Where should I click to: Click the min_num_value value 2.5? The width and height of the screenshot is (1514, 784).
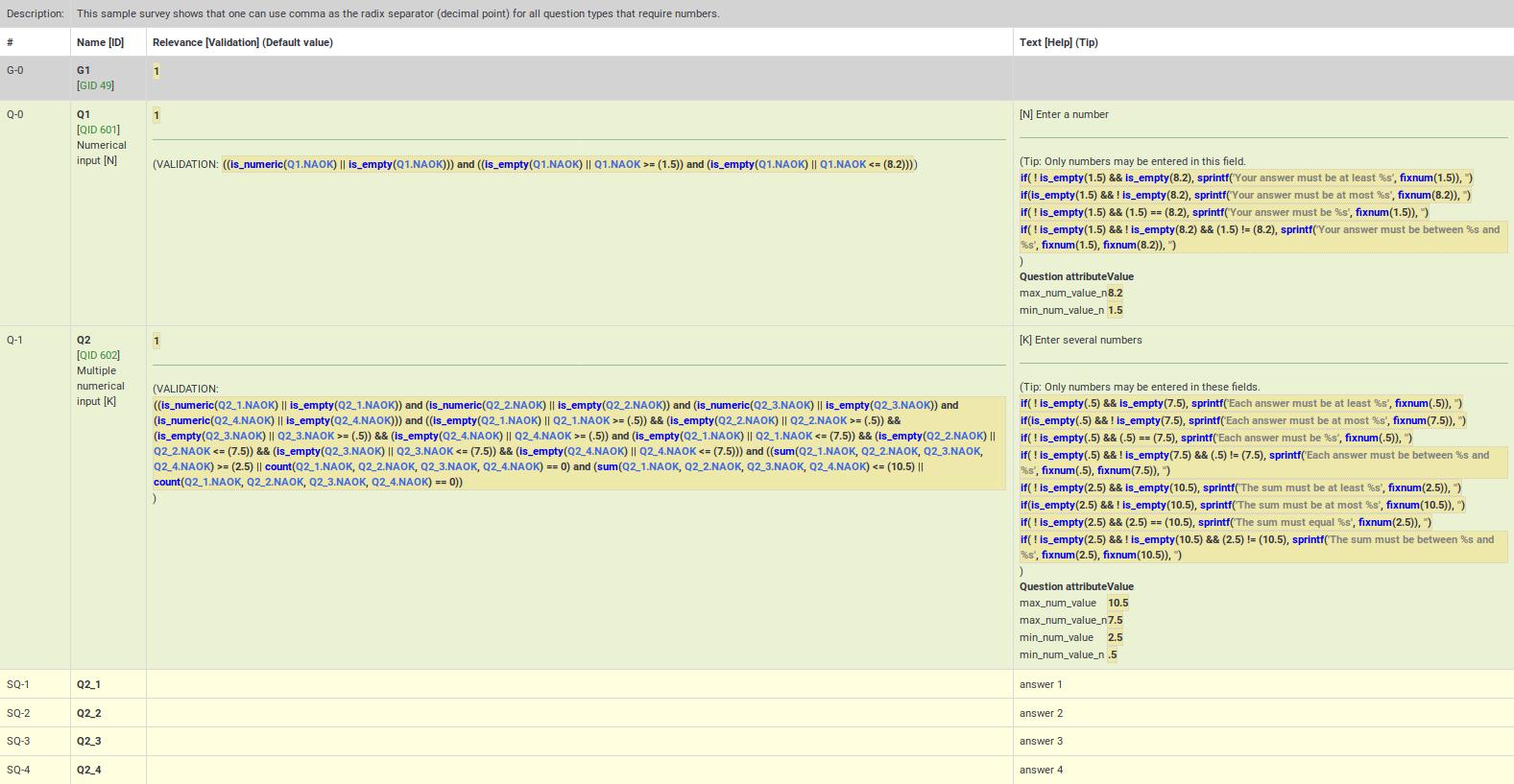click(x=1115, y=638)
